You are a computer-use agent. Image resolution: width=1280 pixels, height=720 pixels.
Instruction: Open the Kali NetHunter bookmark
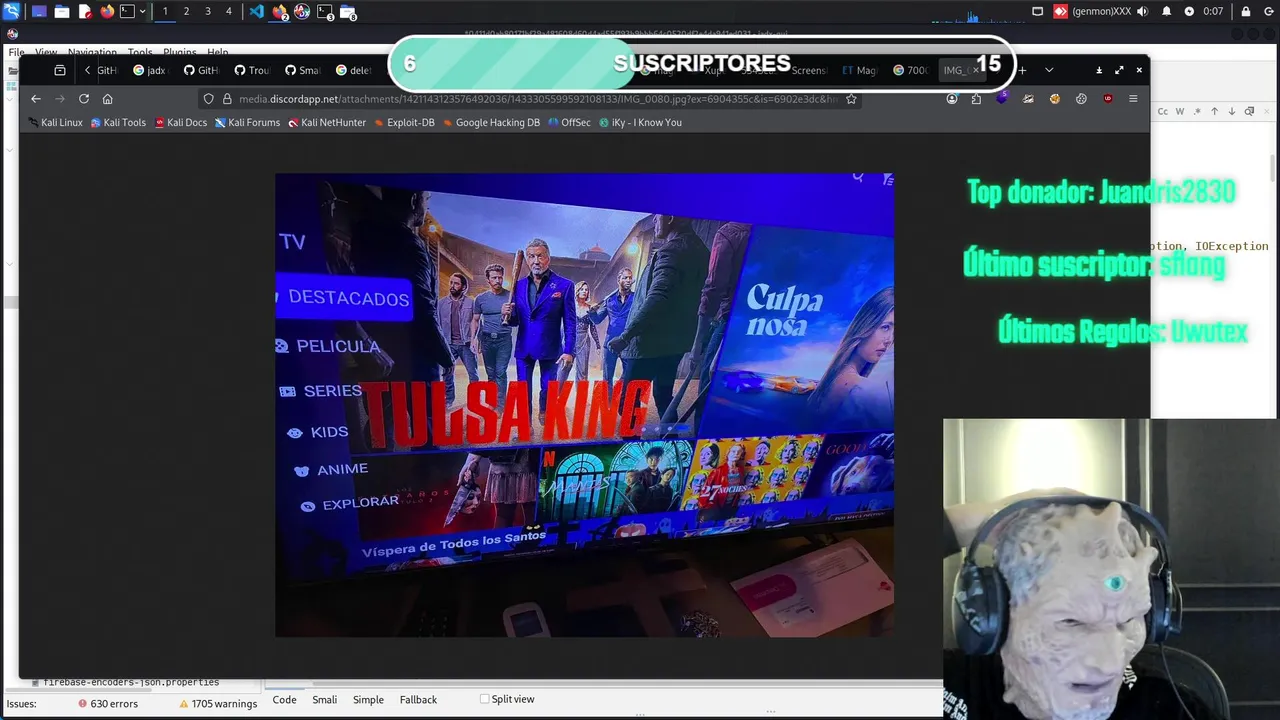point(327,122)
